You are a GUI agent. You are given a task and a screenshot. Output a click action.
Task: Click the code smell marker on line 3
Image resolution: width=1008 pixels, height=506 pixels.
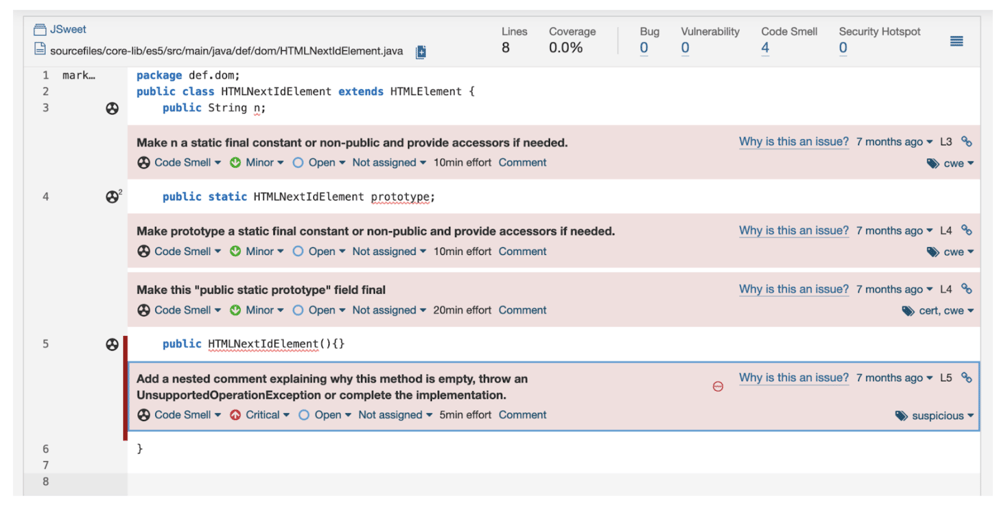pos(112,108)
